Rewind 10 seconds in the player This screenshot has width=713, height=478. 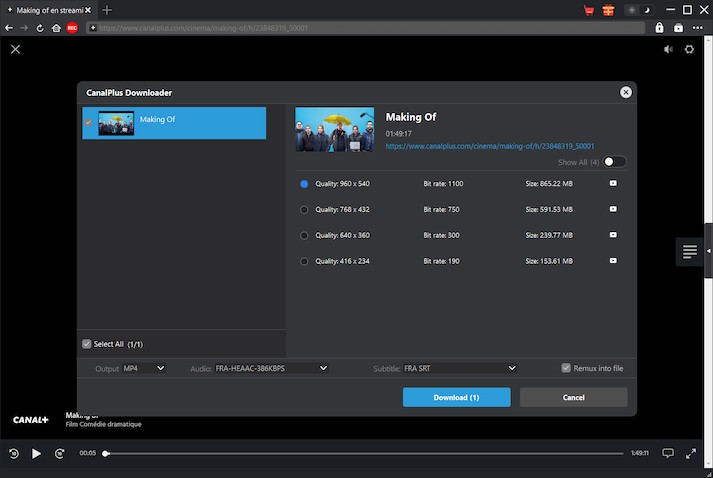14,453
